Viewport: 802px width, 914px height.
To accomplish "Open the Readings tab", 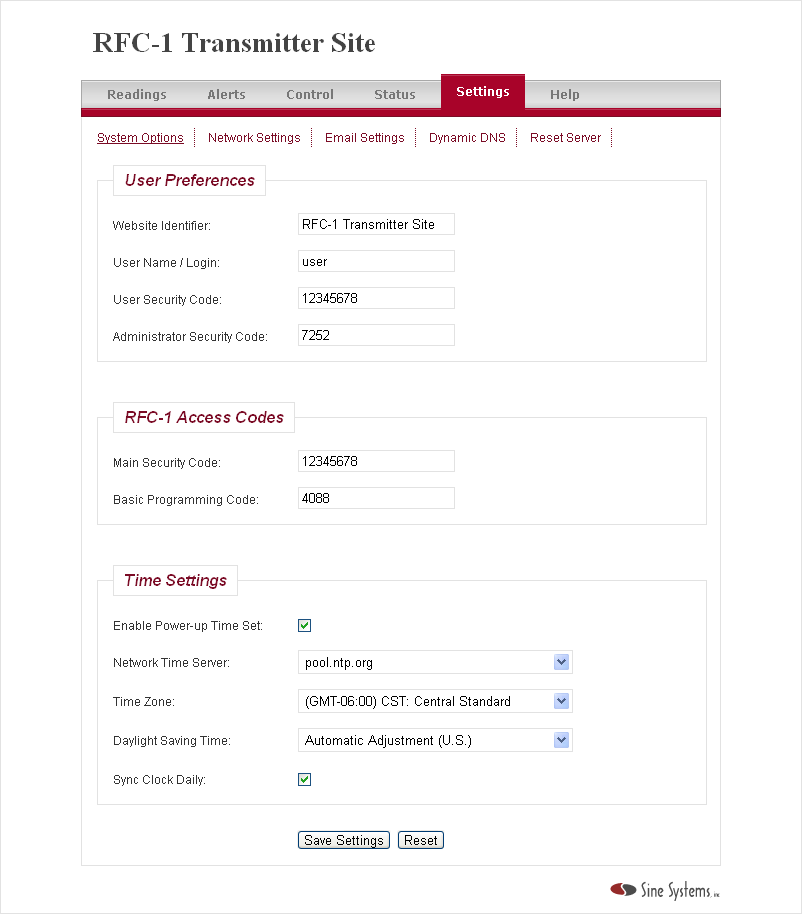I will (x=136, y=94).
